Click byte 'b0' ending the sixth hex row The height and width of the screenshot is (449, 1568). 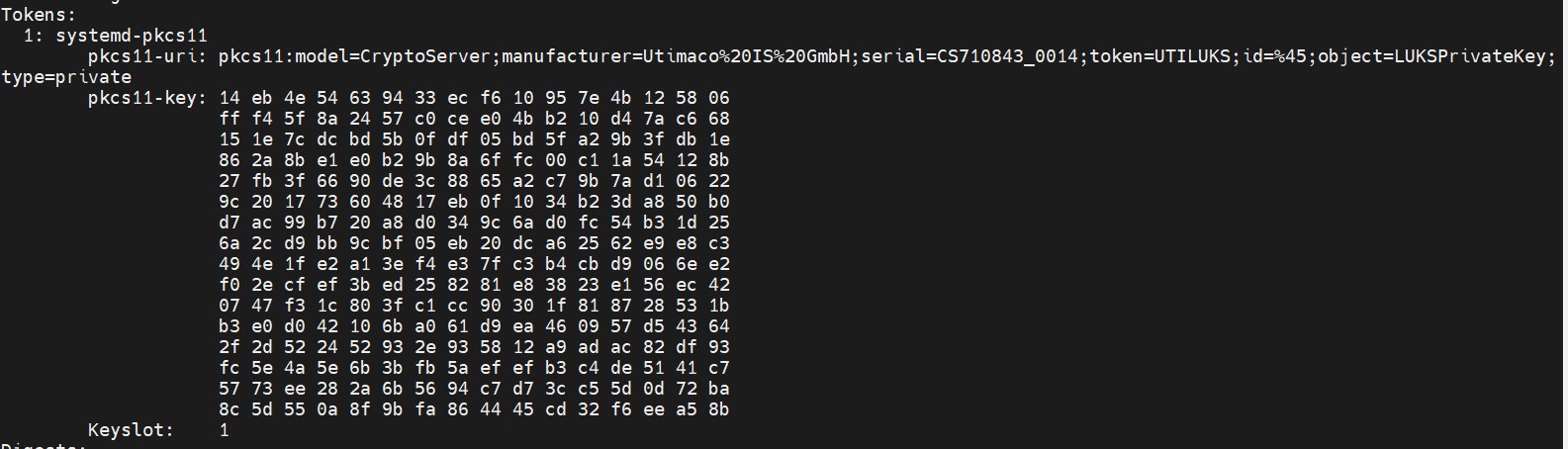[x=718, y=202]
